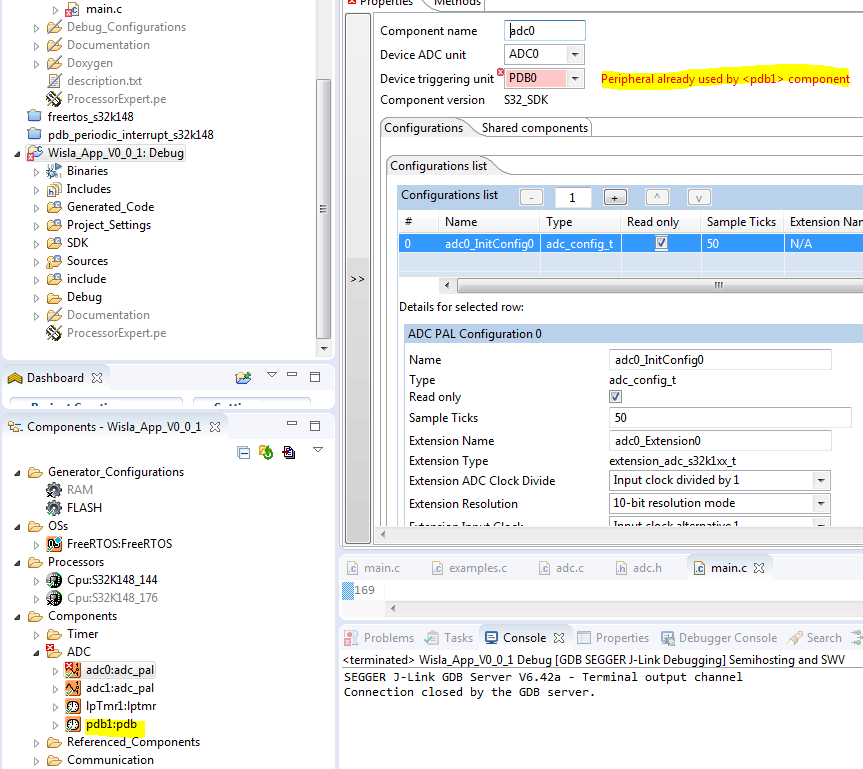
Task: Toggle Read only checkbox in configurations table row
Action: pyautogui.click(x=661, y=243)
